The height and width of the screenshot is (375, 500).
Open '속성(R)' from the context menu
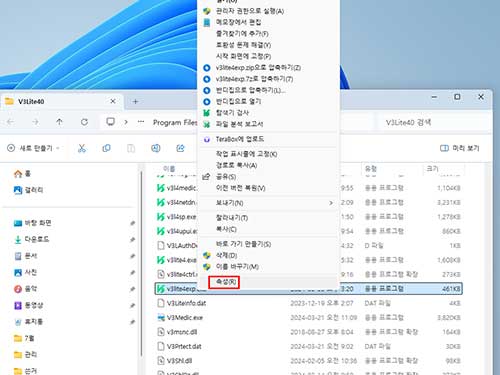(226, 282)
